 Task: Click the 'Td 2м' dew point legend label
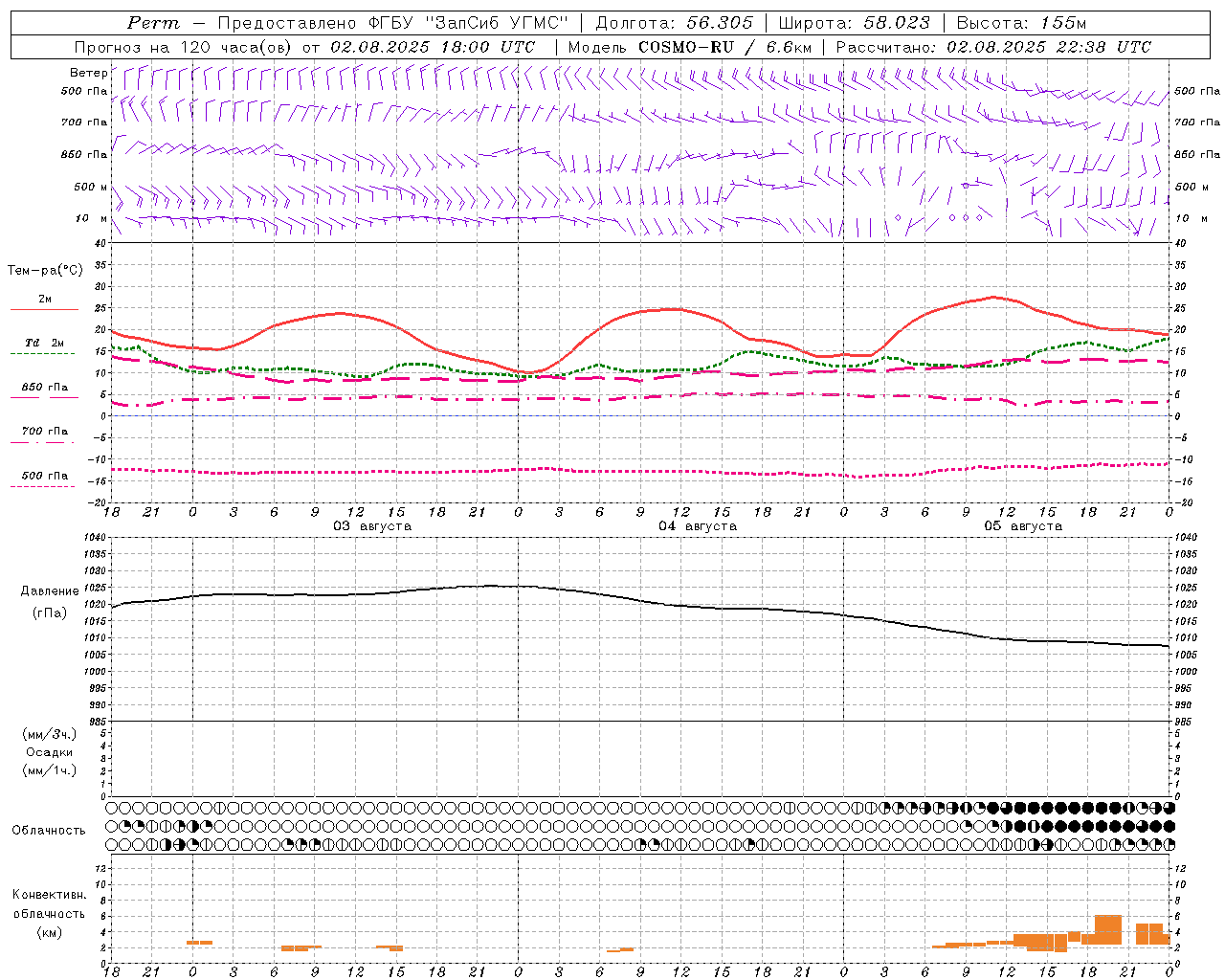45,343
